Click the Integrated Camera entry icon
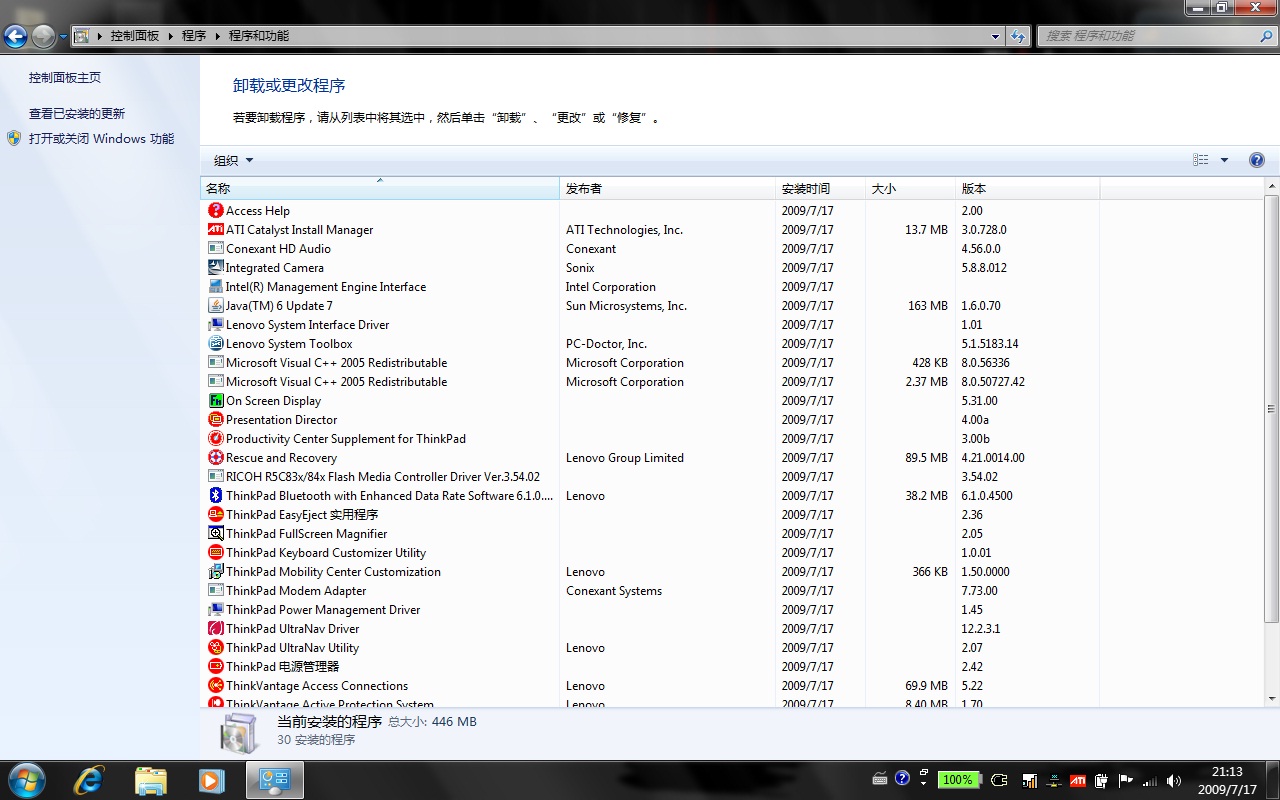The image size is (1280, 800). coord(215,268)
